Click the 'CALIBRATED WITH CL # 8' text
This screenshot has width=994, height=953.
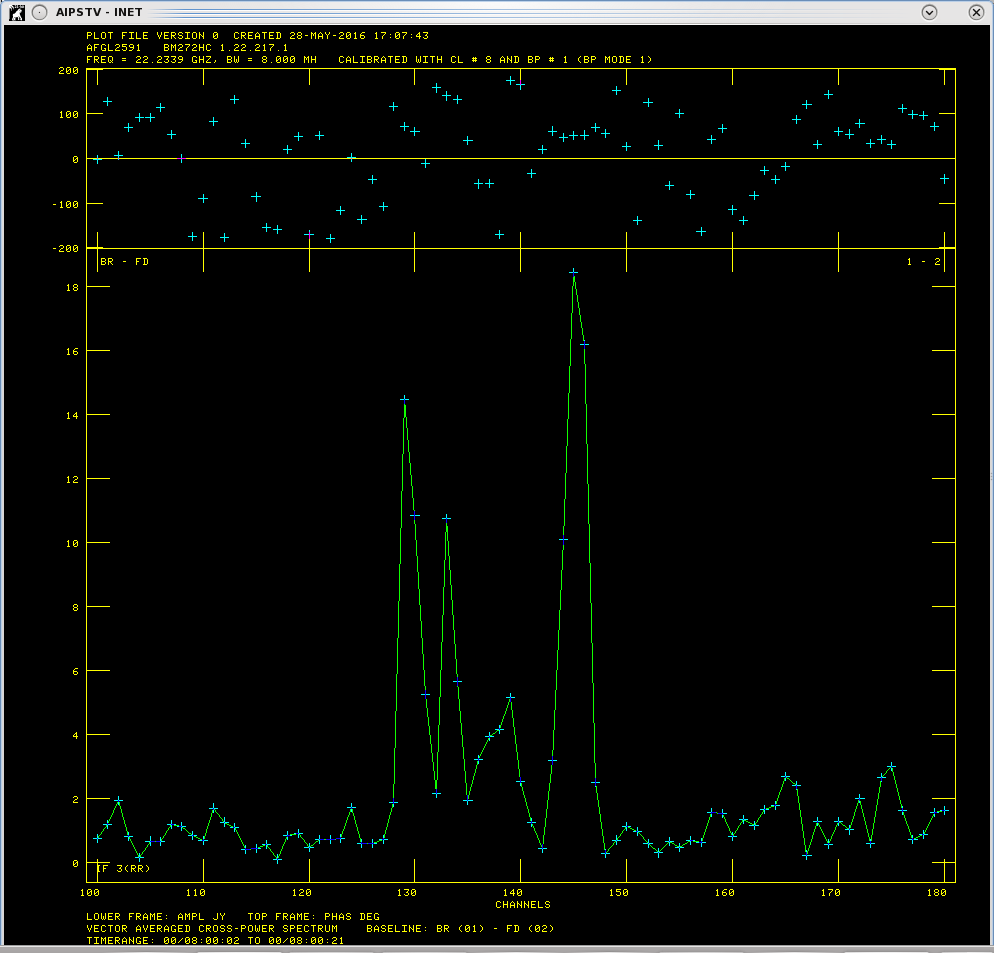click(415, 60)
